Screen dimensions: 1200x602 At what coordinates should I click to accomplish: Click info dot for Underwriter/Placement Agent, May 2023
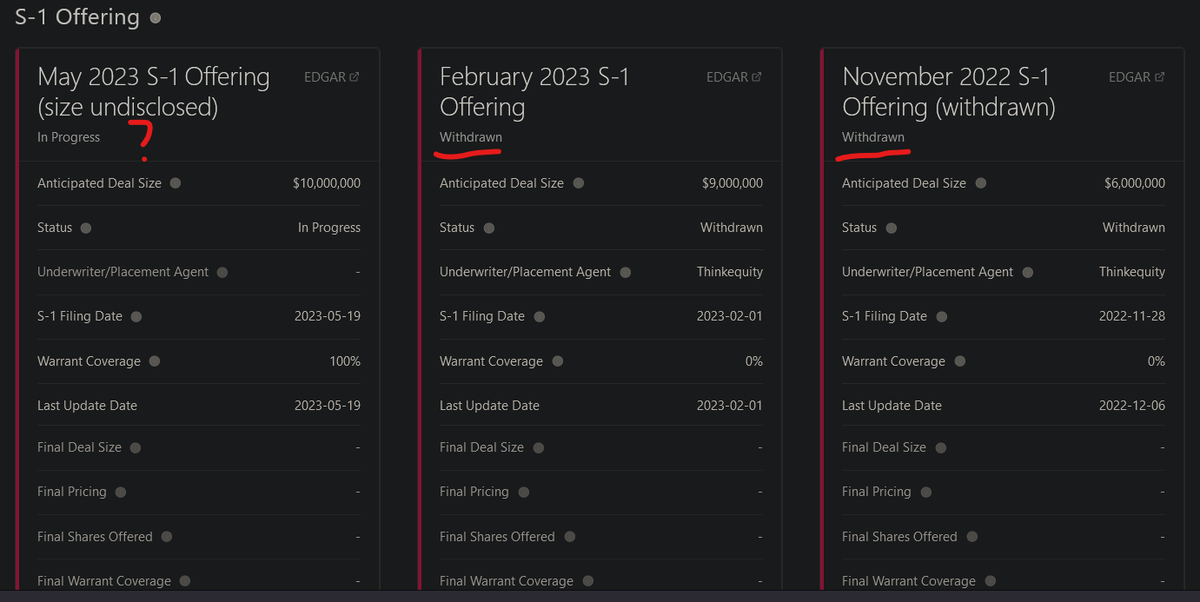[x=222, y=272]
